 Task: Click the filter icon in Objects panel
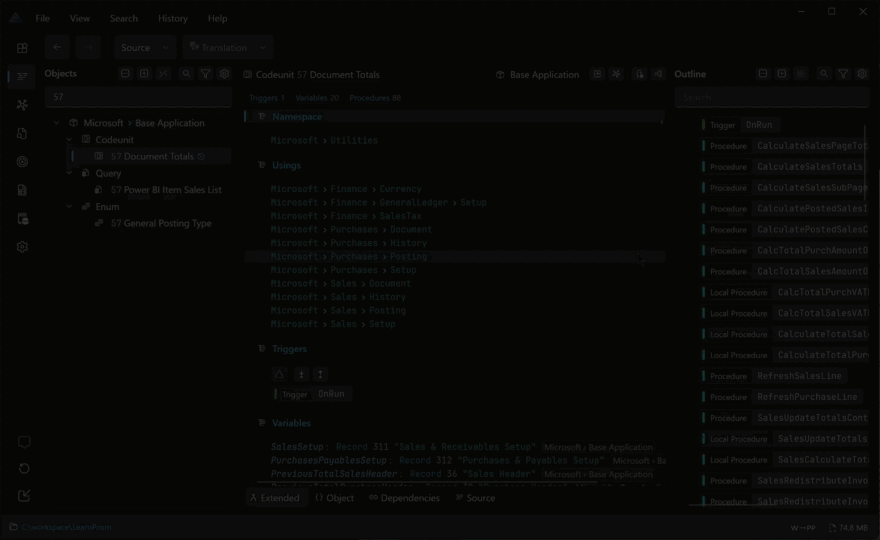(205, 74)
